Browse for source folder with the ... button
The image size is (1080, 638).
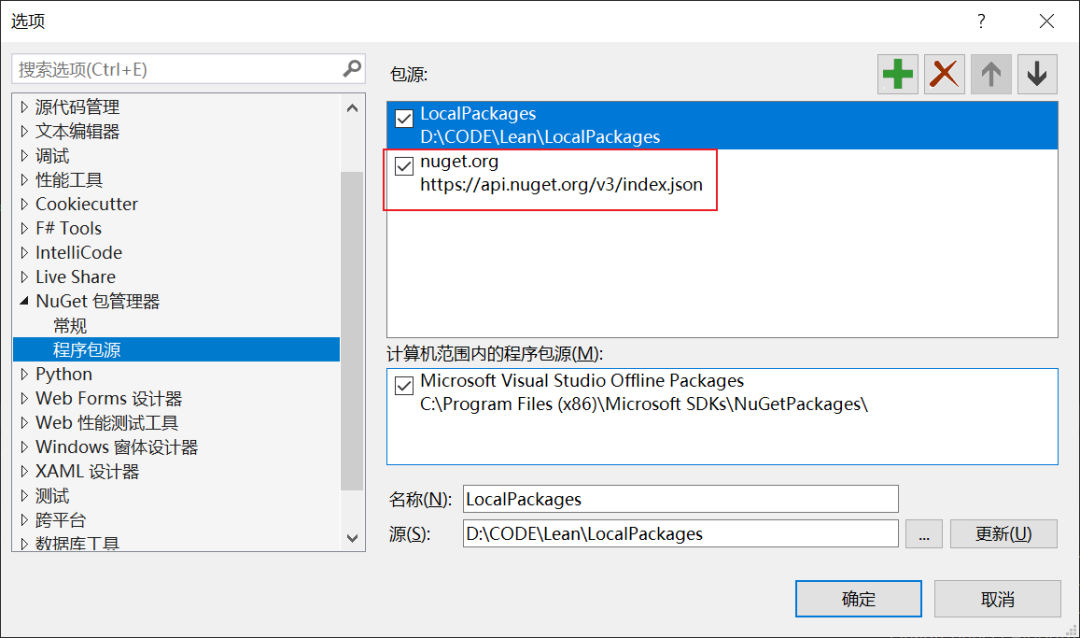pyautogui.click(x=924, y=534)
